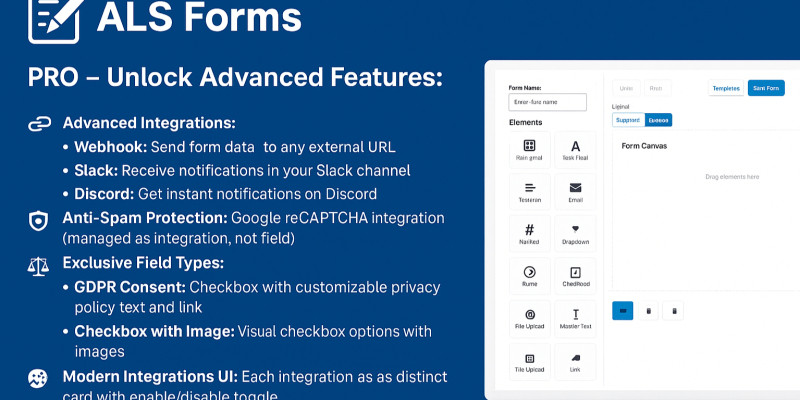Choose the Link element tile
Viewport: 800px width, 400px height.
click(x=575, y=361)
